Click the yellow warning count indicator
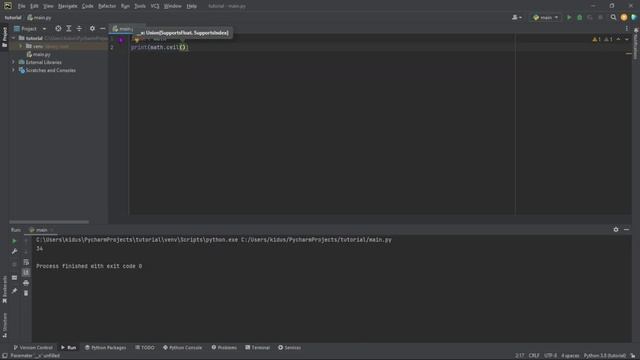Screen dimensions: 640x360 tap(596, 40)
